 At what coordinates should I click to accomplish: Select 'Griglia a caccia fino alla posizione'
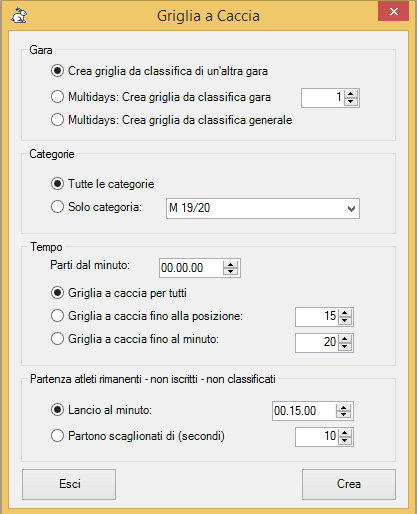click(x=147, y=316)
